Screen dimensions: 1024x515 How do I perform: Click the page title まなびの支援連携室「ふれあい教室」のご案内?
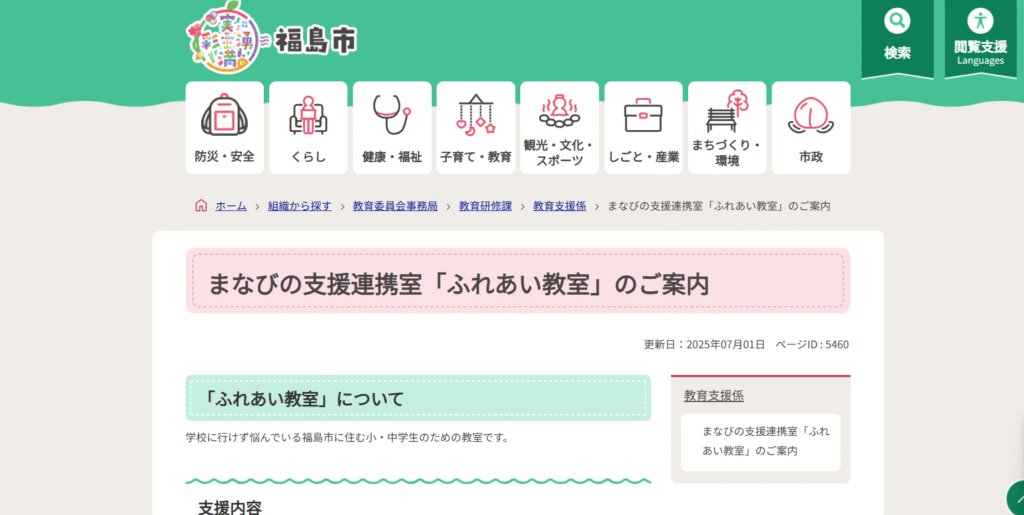tap(458, 285)
